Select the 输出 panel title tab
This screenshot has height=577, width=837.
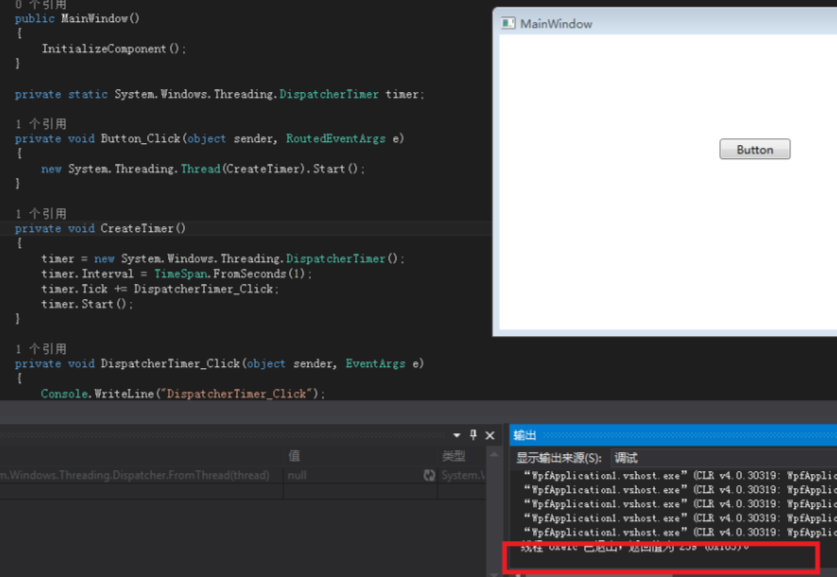tap(525, 436)
